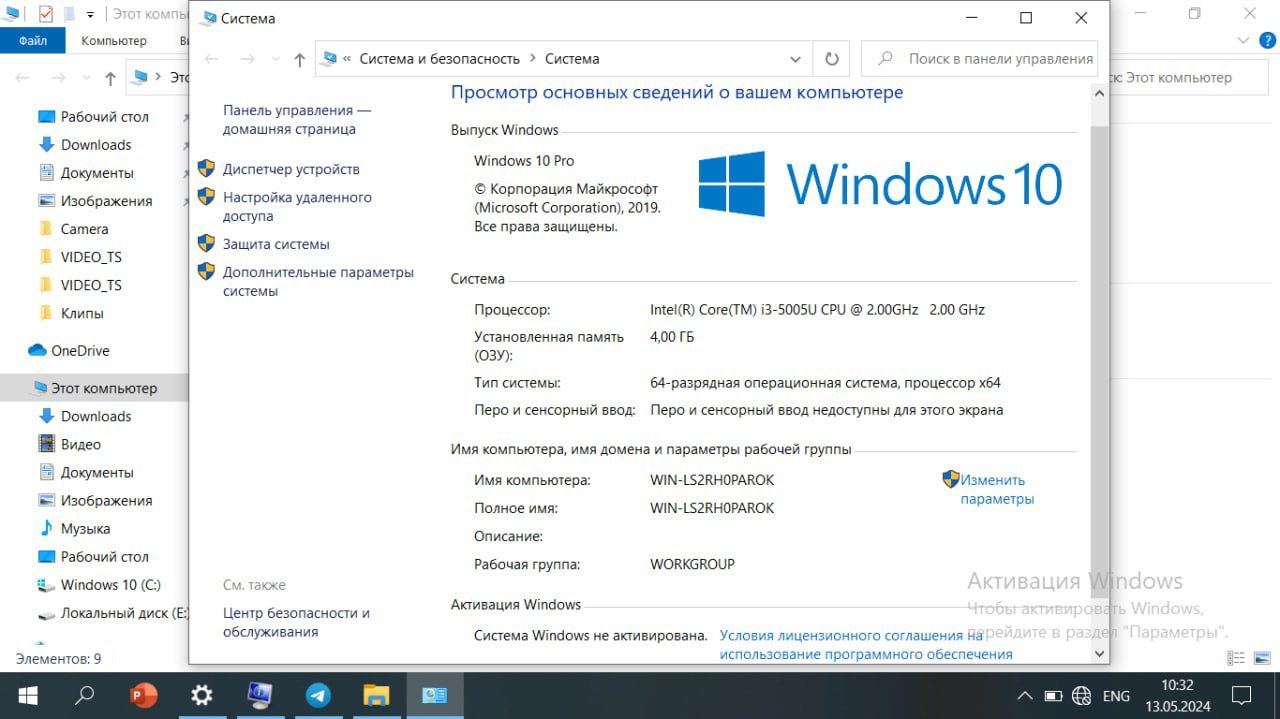The height and width of the screenshot is (719, 1280).
Task: Open the Windows Start menu
Action: 27,695
